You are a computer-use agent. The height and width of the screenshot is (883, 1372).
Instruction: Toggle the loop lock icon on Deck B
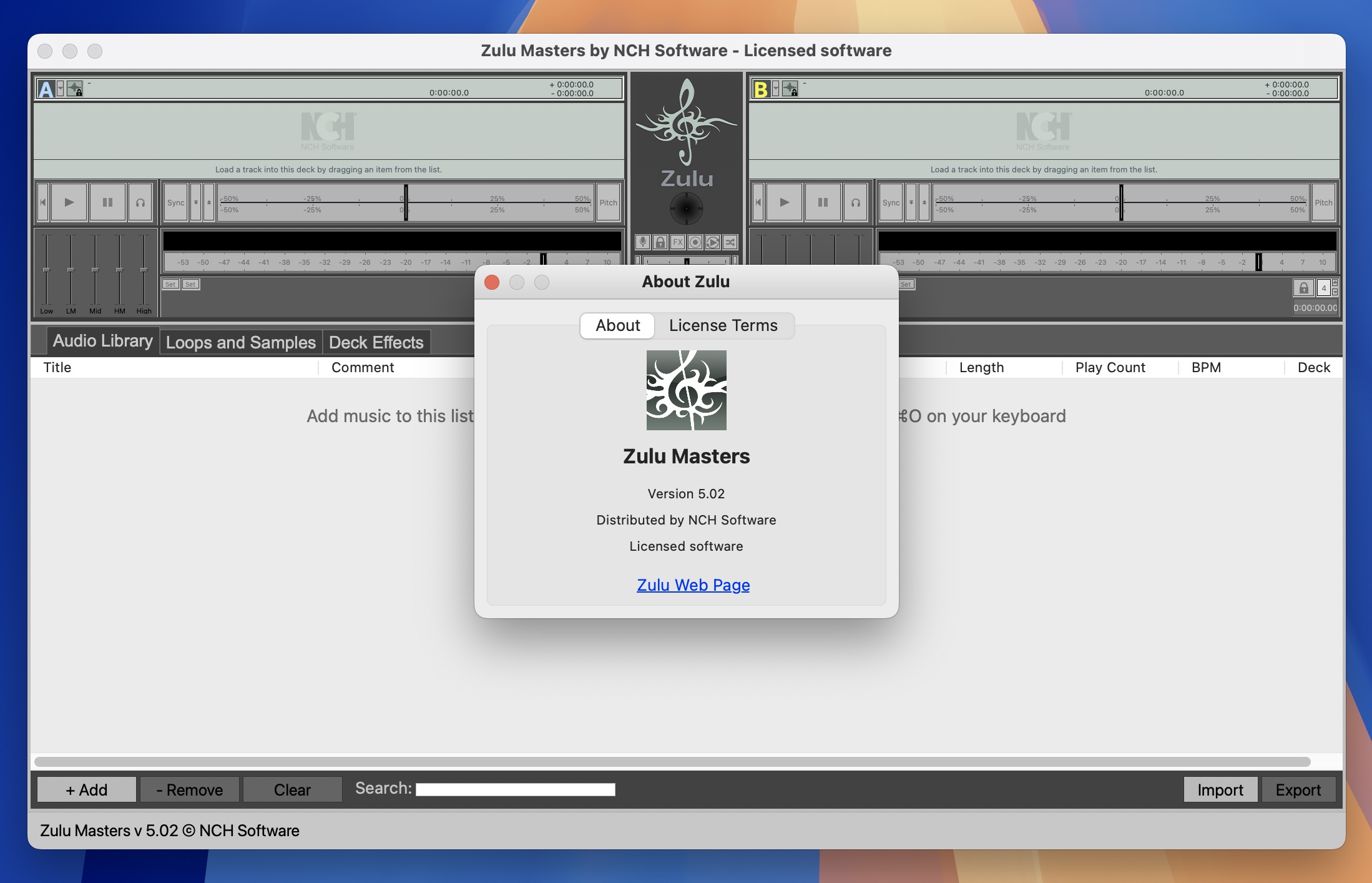tap(1303, 288)
